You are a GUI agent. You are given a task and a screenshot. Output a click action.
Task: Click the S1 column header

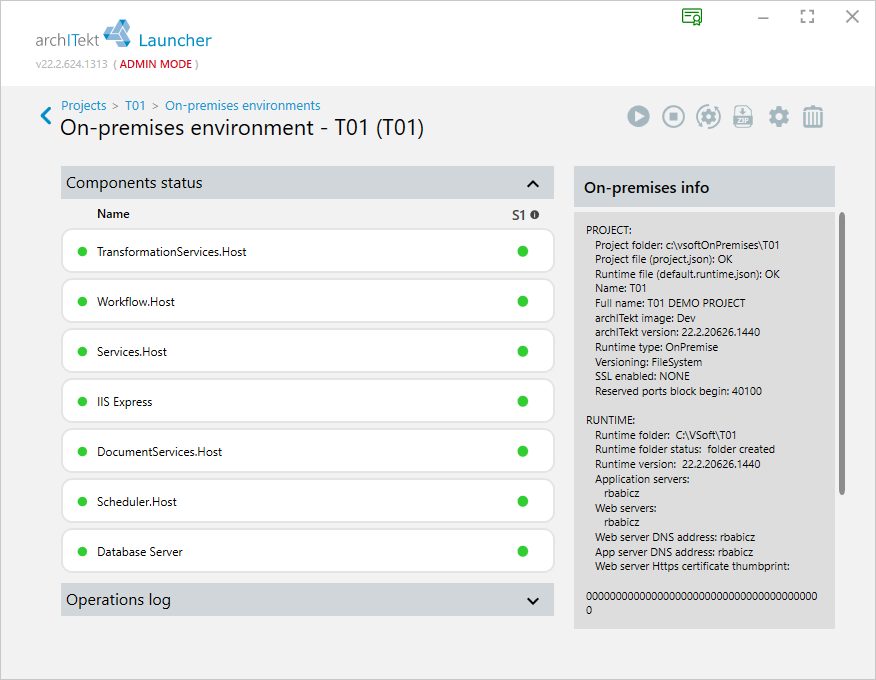(x=518, y=215)
